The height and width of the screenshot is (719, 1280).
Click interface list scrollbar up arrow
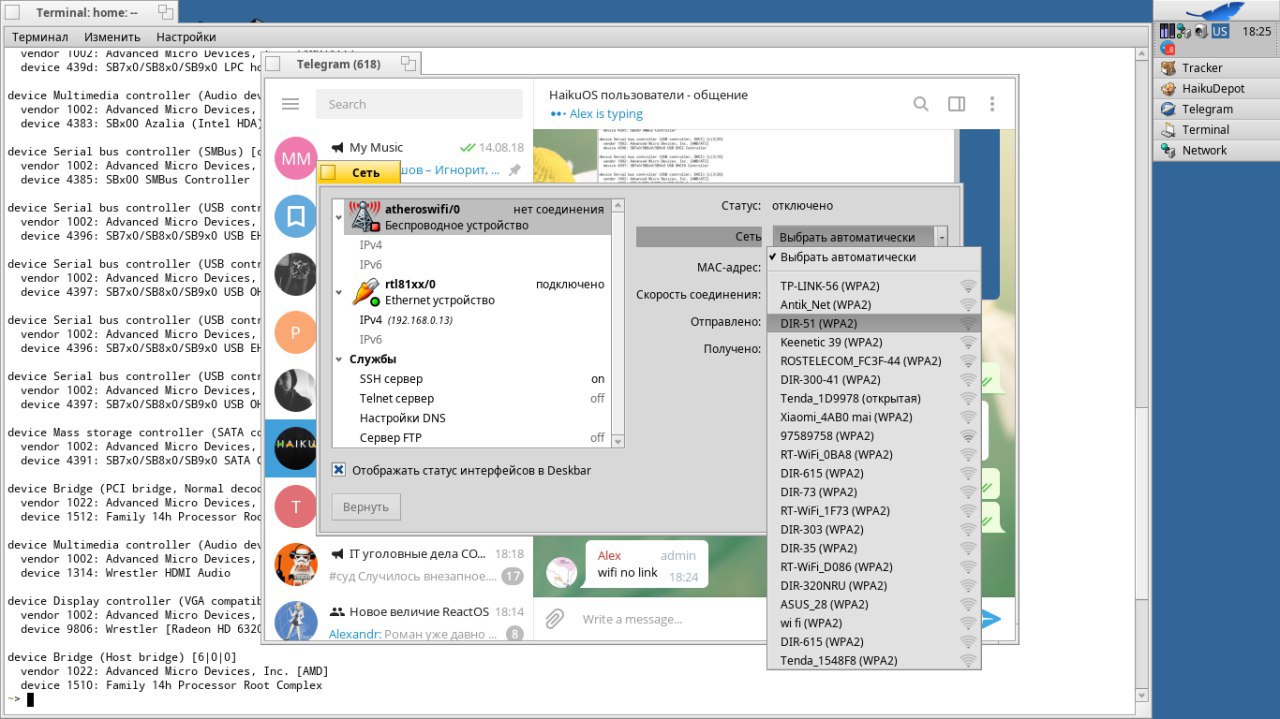(x=617, y=204)
